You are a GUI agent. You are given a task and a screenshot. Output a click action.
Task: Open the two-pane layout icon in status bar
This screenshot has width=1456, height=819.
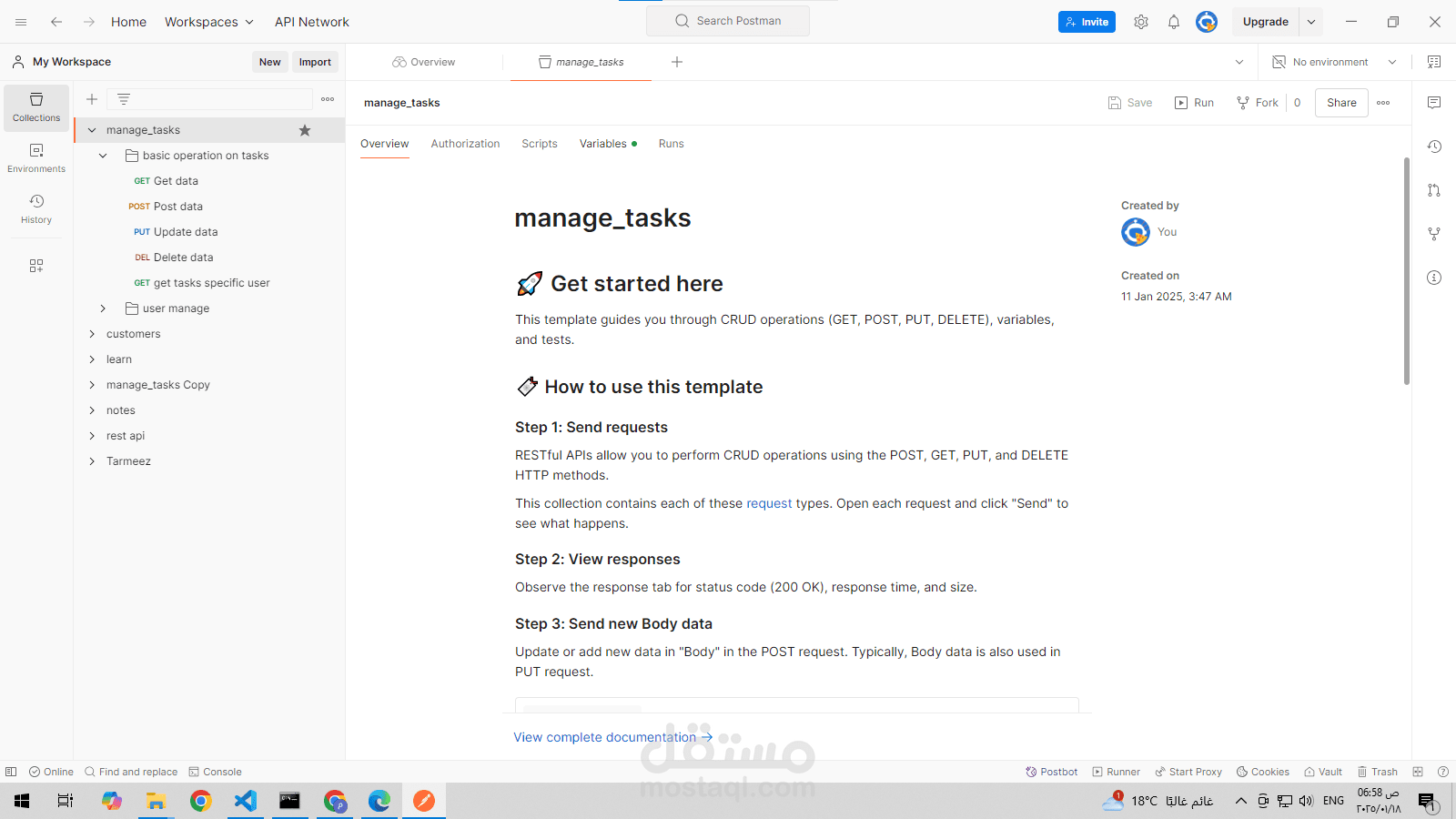[x=1418, y=772]
